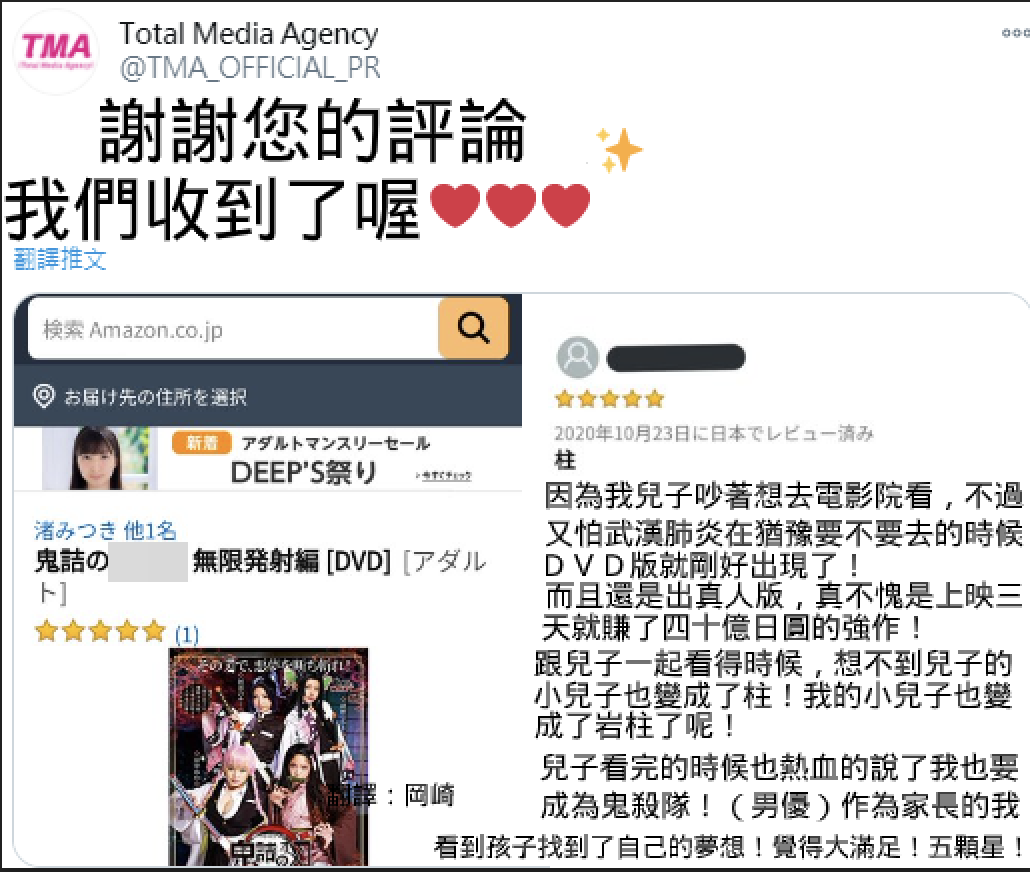Click the orange Amazon search magnifier button

pyautogui.click(x=474, y=327)
